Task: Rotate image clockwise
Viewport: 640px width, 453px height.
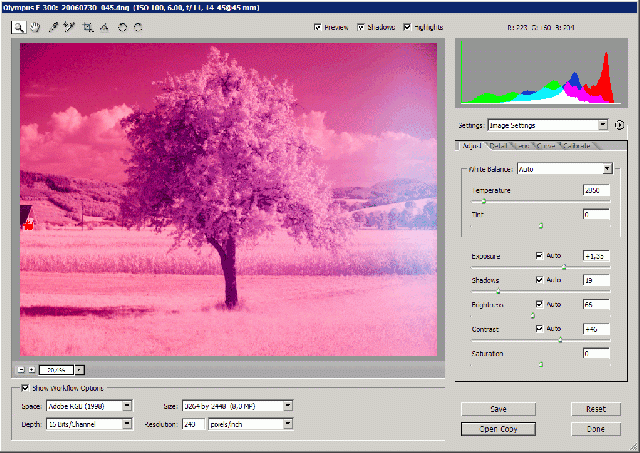Action: pos(137,27)
